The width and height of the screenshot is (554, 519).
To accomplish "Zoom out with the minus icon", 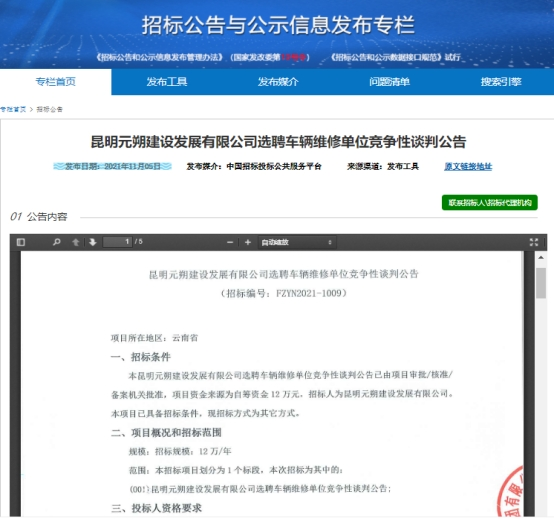I will [x=230, y=242].
